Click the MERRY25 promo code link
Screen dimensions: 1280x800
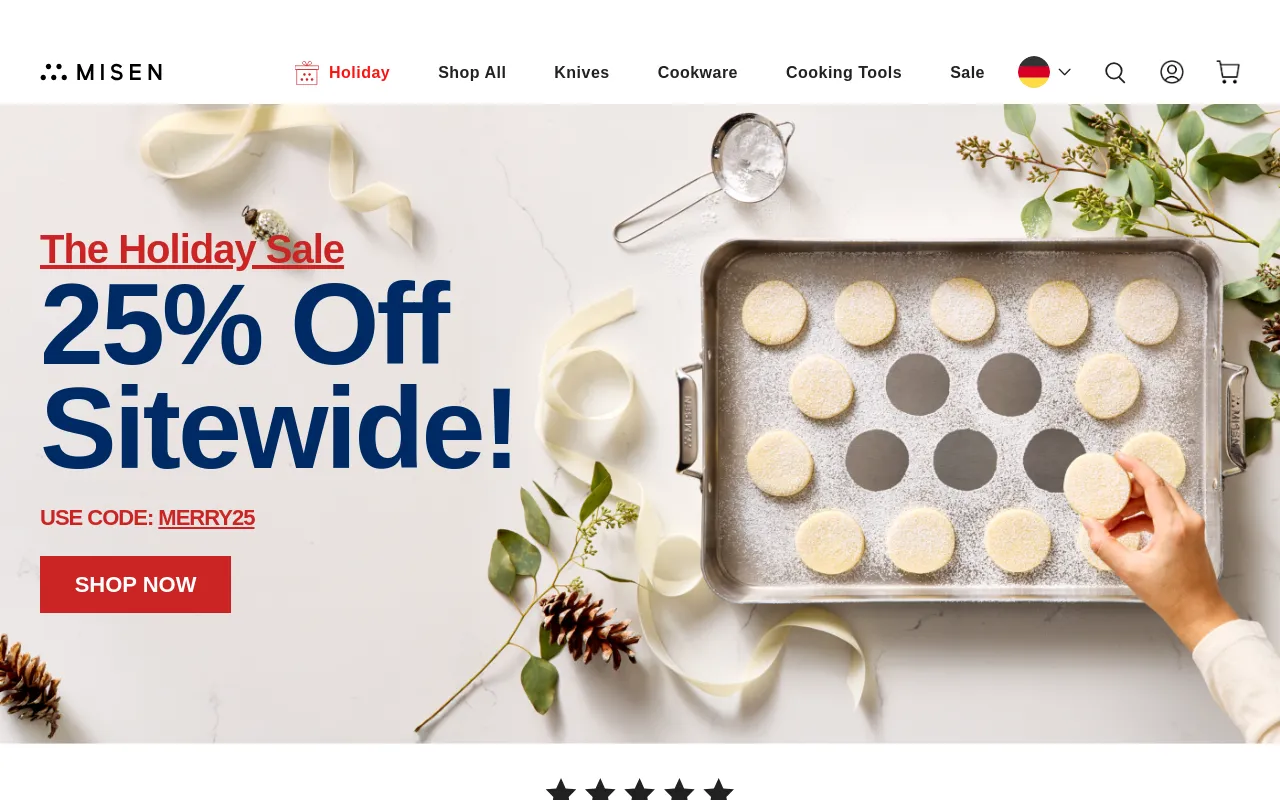click(x=206, y=518)
